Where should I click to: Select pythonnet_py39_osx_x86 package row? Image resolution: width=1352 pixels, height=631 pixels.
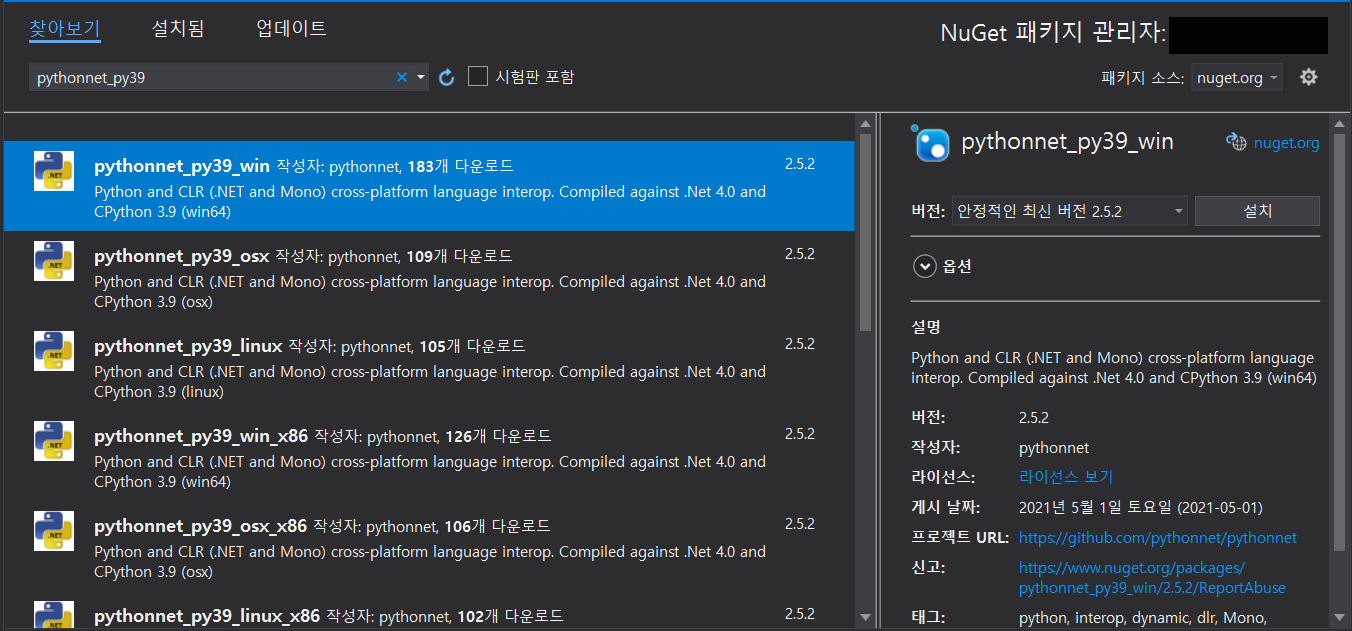[x=429, y=546]
